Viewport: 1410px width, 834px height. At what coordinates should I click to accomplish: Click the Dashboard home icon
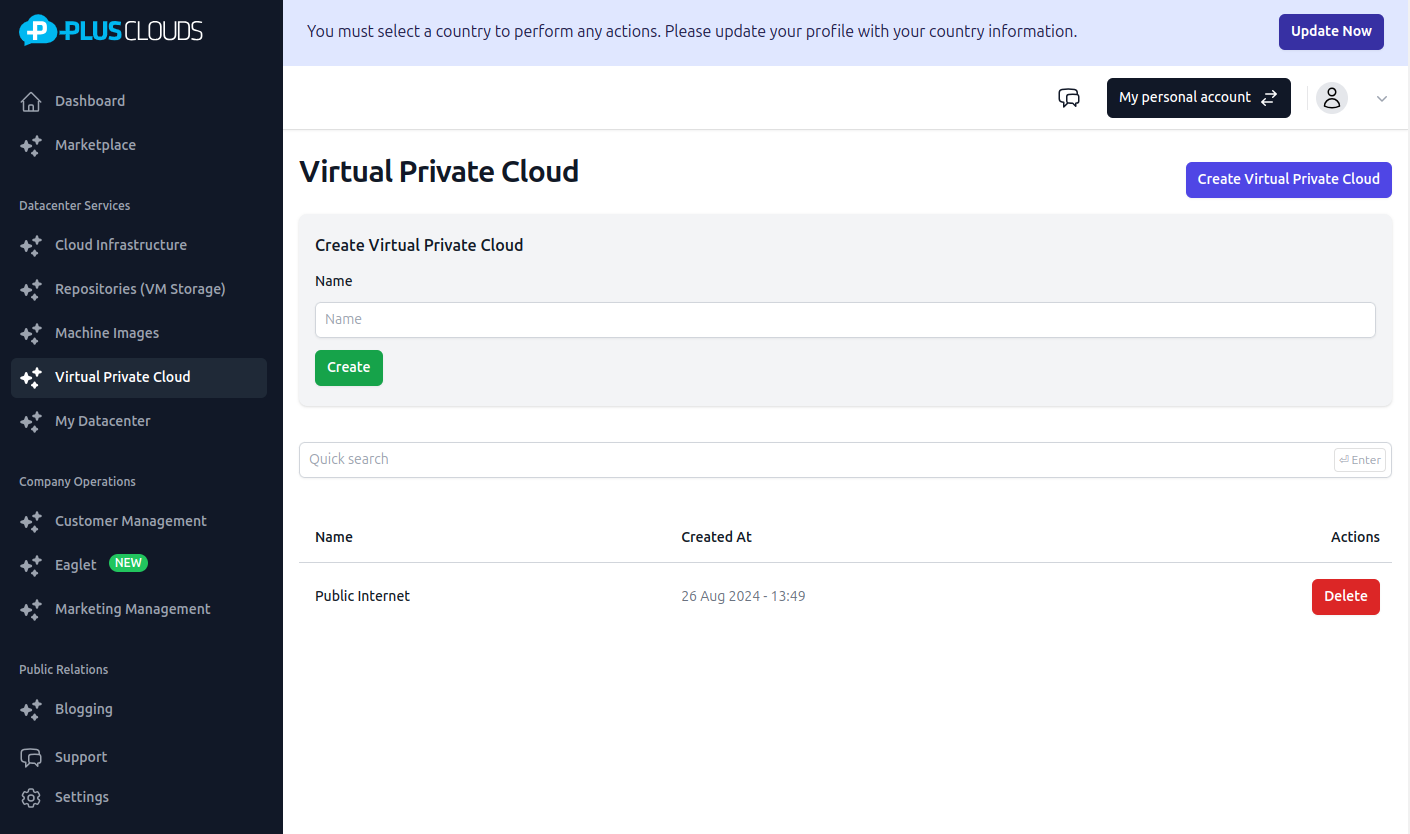pyautogui.click(x=31, y=101)
